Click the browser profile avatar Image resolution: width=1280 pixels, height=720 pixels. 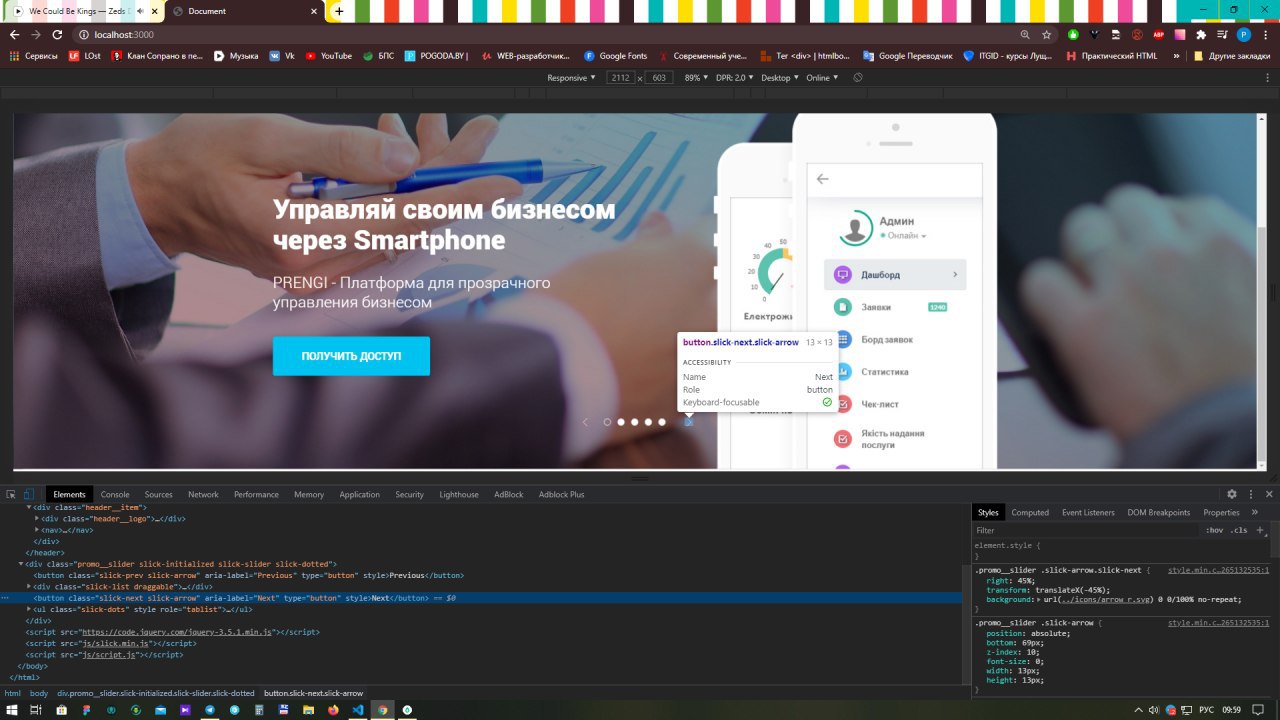[1244, 34]
